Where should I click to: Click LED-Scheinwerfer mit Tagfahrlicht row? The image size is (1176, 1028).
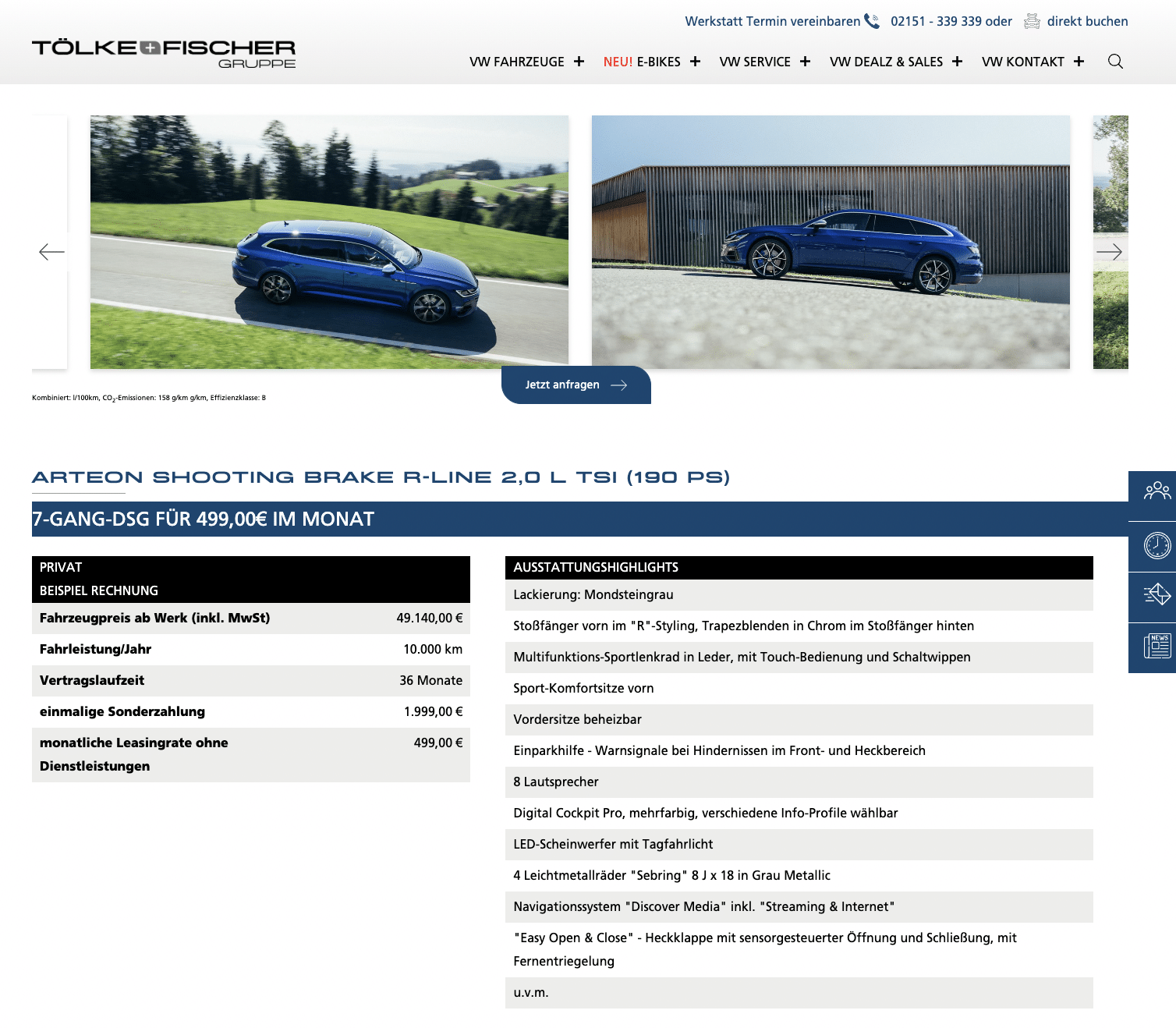click(x=799, y=845)
